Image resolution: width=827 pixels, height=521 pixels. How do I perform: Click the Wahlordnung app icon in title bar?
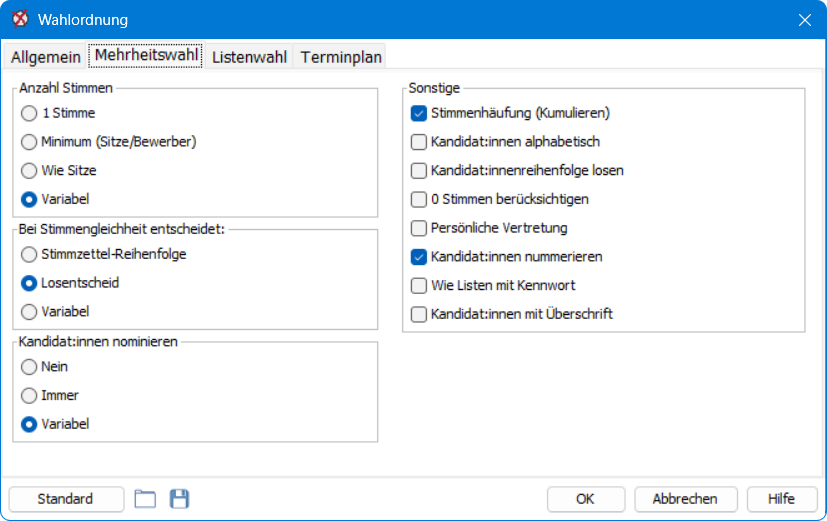[21, 20]
